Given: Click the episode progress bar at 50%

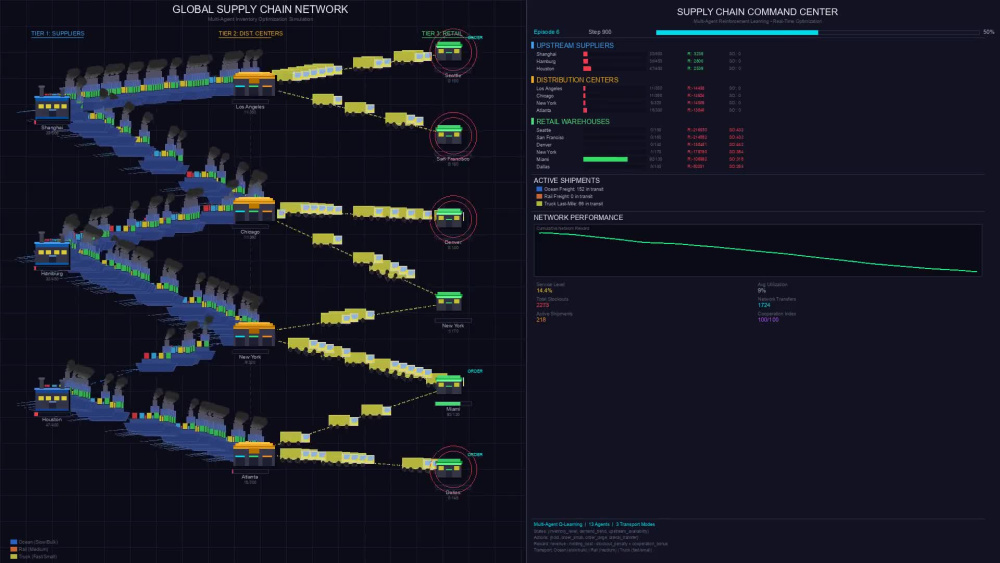Looking at the screenshot, I should point(818,32).
